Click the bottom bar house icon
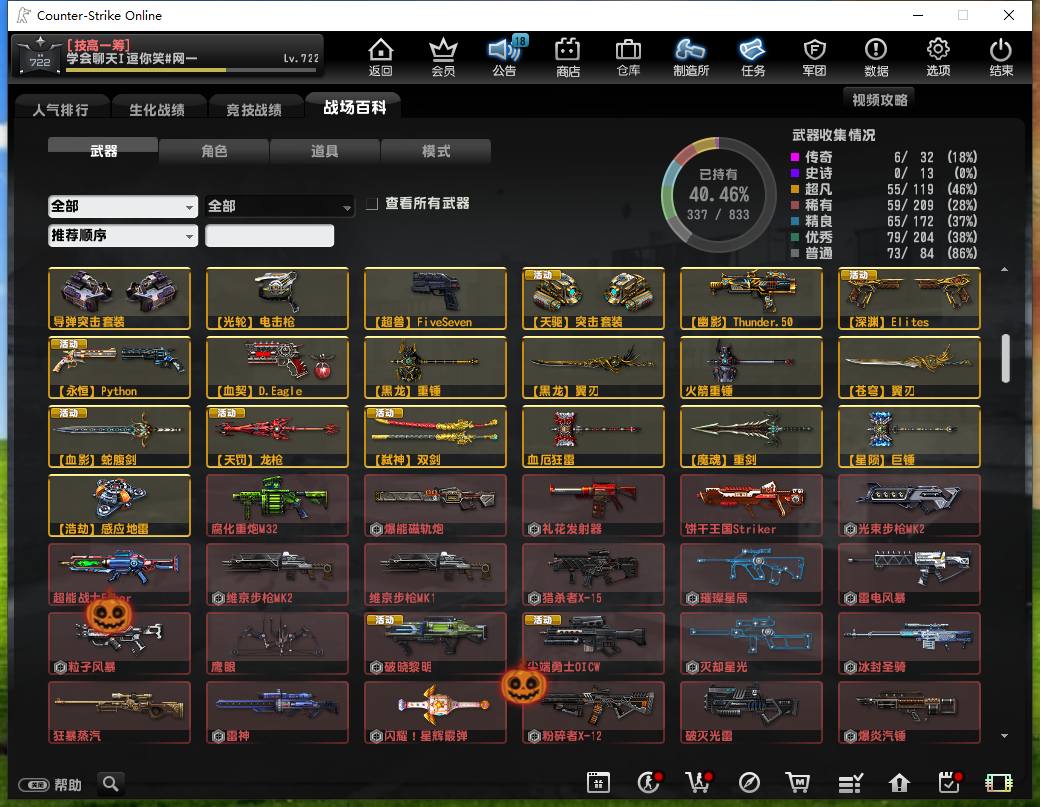The height and width of the screenshot is (807, 1040). (x=899, y=782)
